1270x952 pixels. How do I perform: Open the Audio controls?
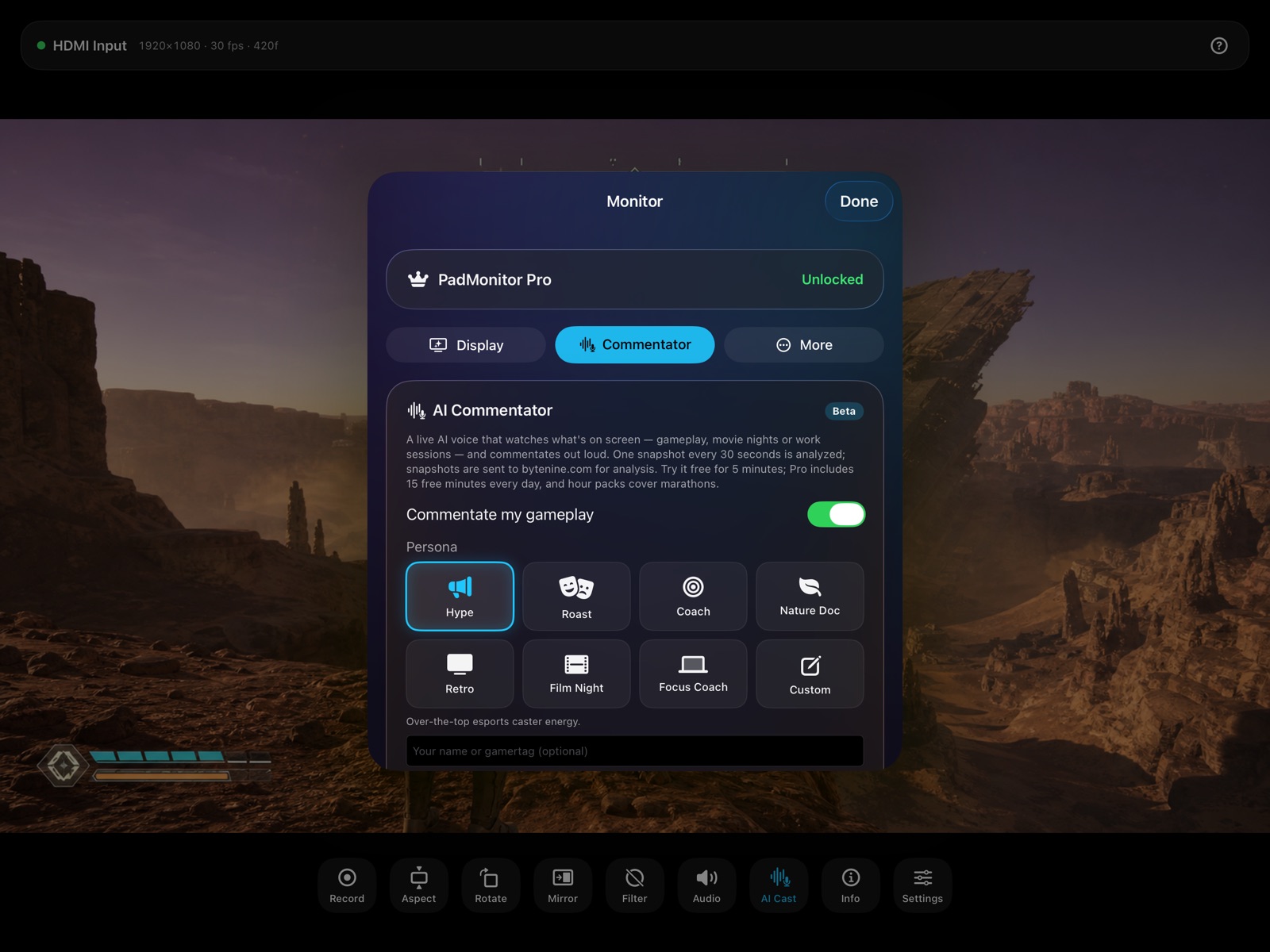pos(706,885)
